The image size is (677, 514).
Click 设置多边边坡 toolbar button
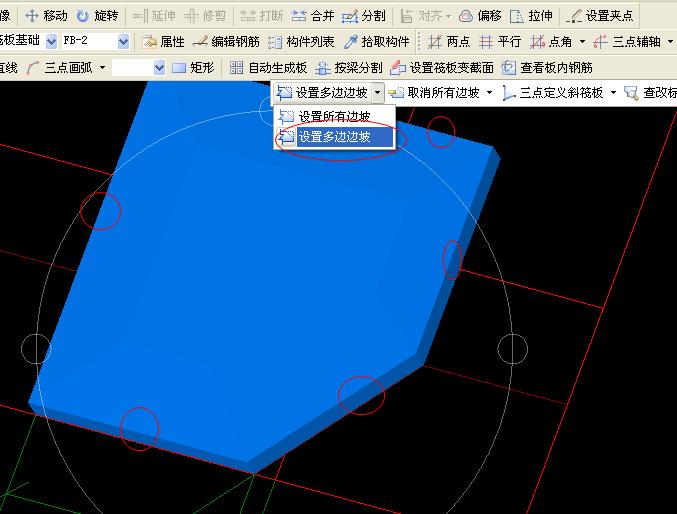[322, 92]
